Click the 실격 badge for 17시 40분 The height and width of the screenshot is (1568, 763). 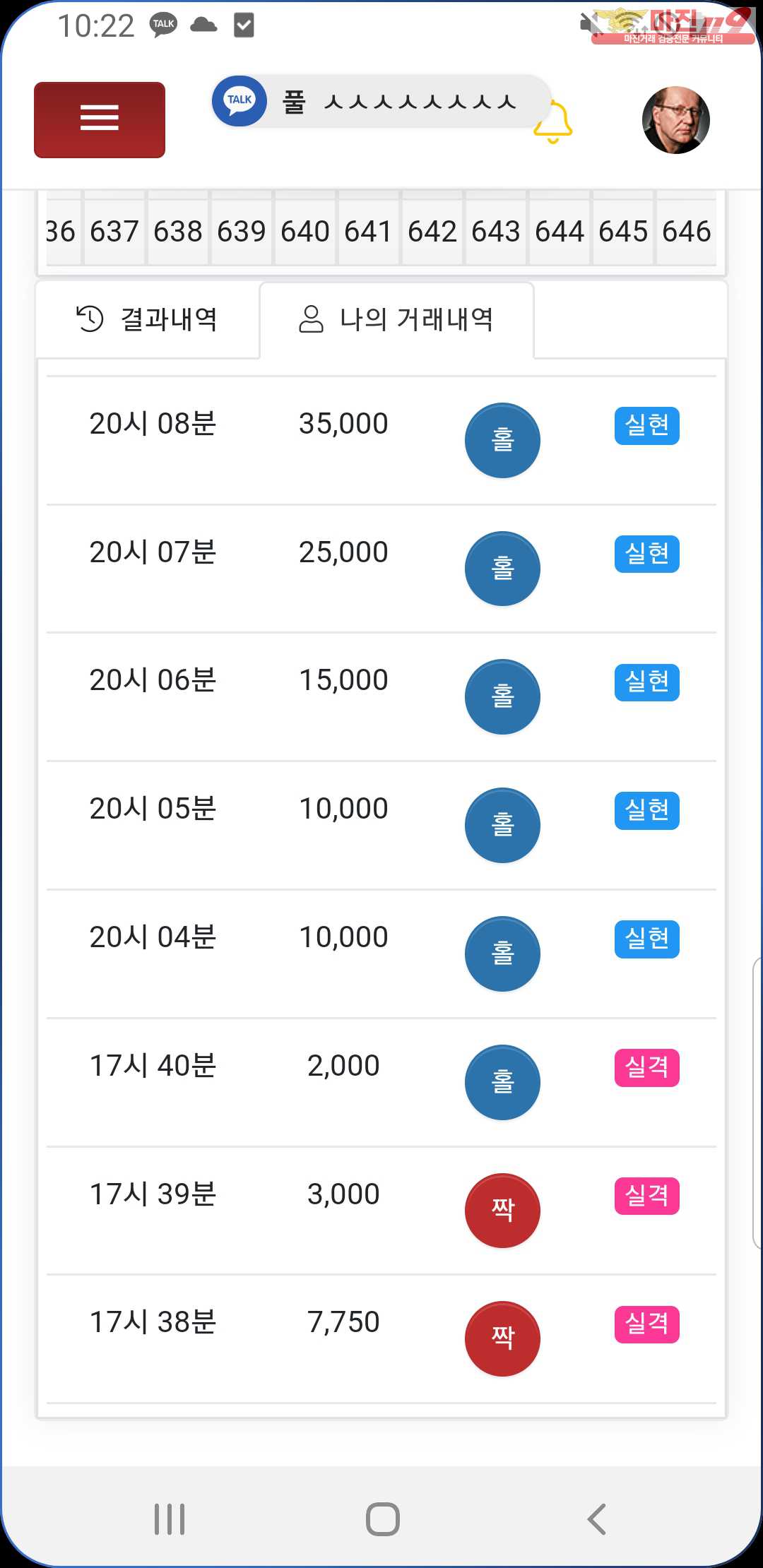[646, 1067]
